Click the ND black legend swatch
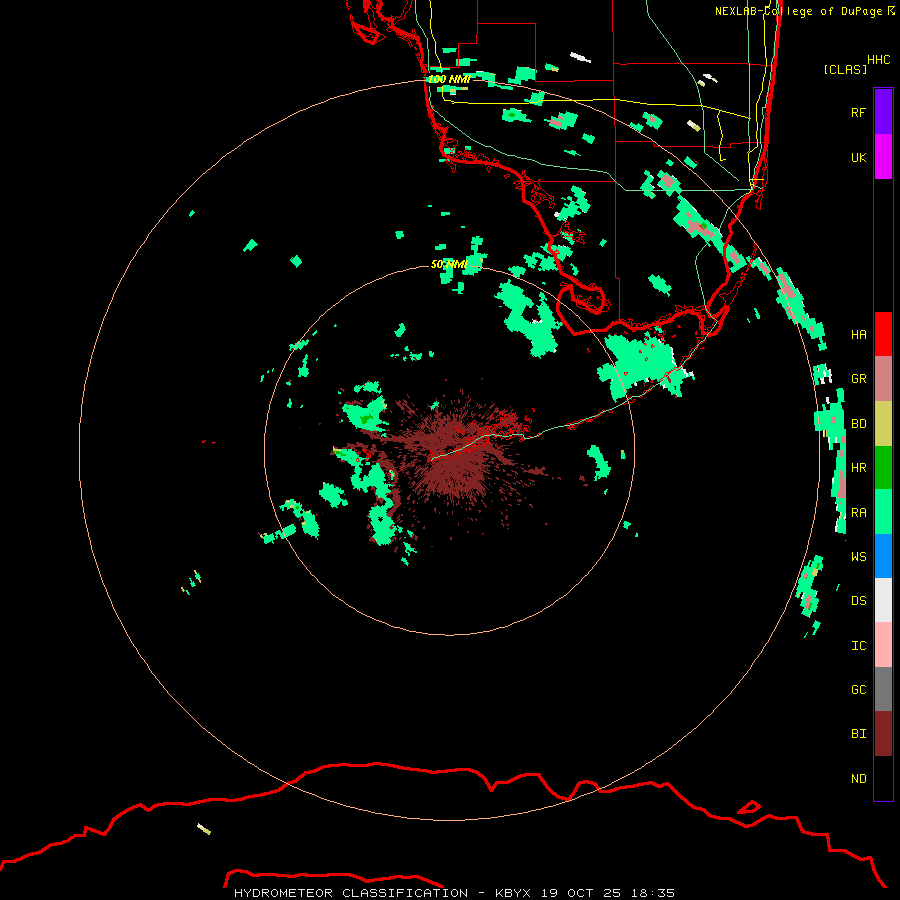This screenshot has height=900, width=900. point(883,778)
